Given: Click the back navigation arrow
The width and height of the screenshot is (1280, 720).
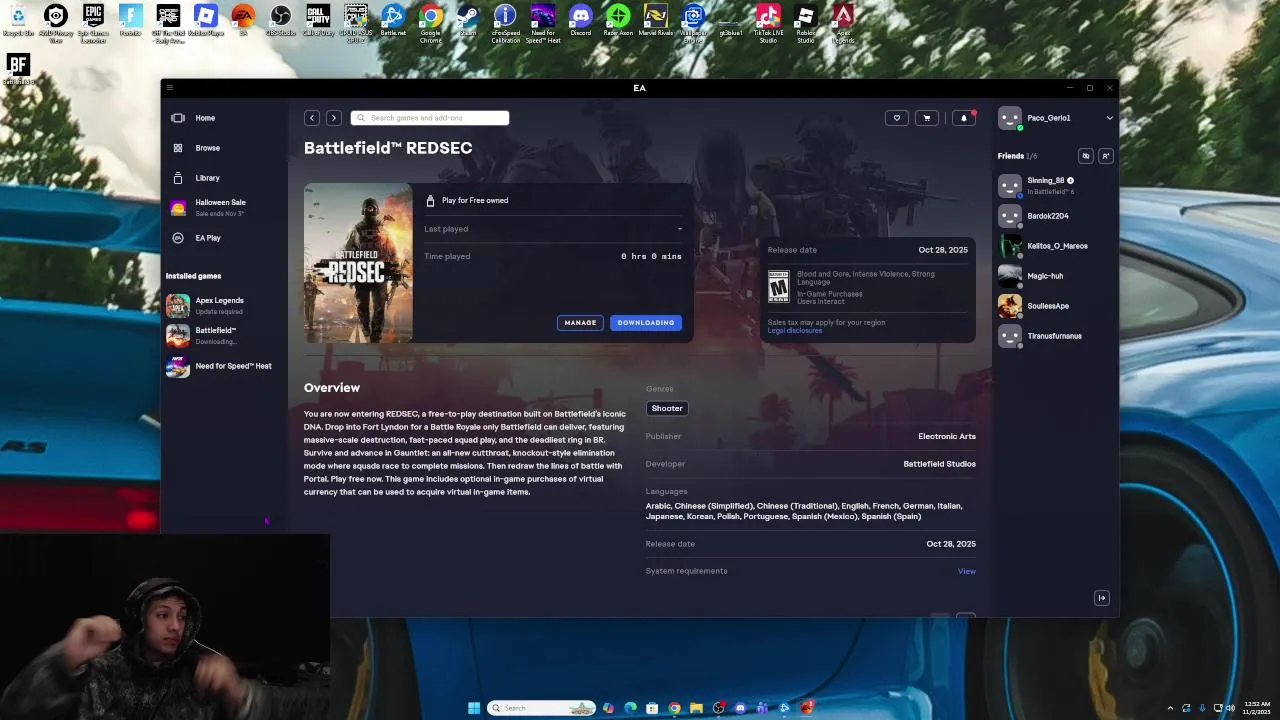Looking at the screenshot, I should [312, 118].
